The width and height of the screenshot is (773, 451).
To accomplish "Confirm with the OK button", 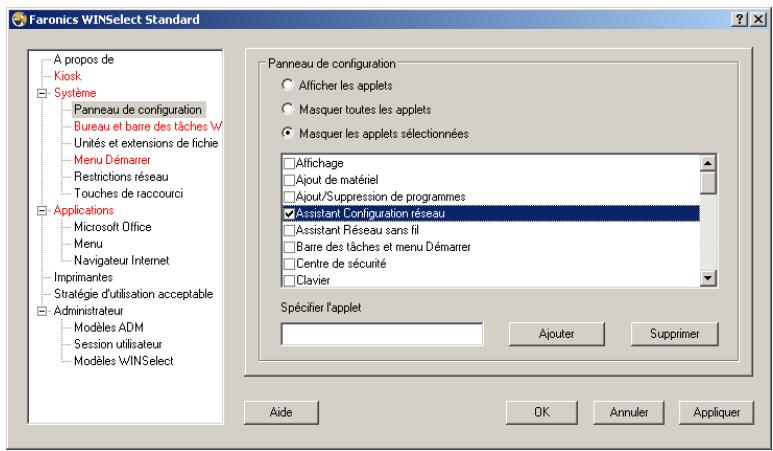I will (x=542, y=412).
